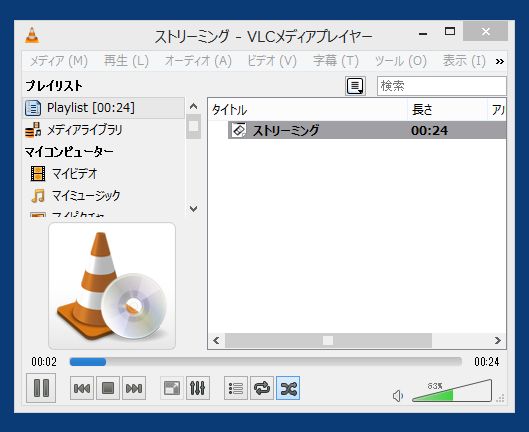Open extended settings equalizer icon
529x432 pixels.
coord(198,388)
